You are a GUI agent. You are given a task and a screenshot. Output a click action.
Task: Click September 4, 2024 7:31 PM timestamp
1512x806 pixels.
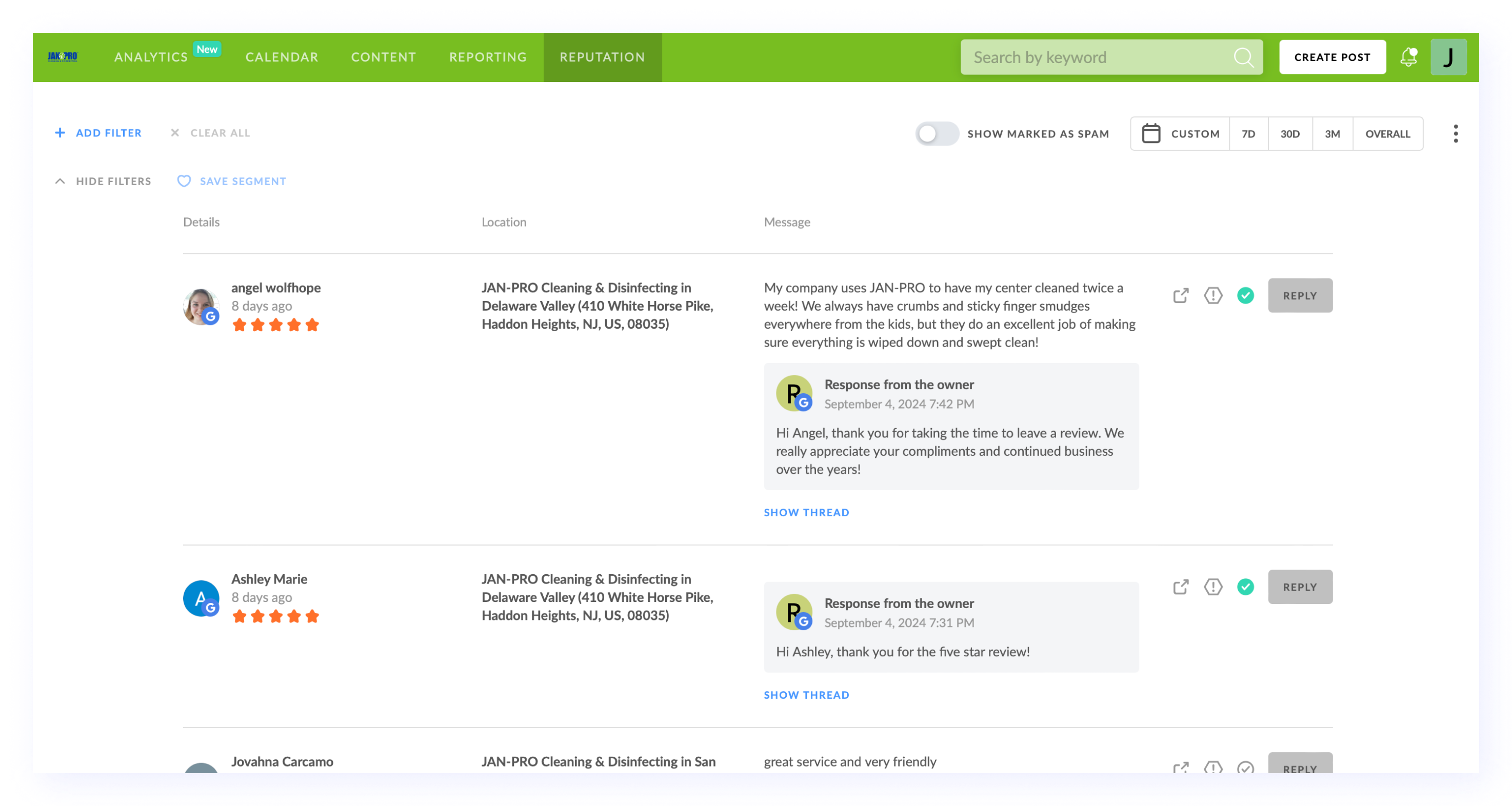(899, 622)
